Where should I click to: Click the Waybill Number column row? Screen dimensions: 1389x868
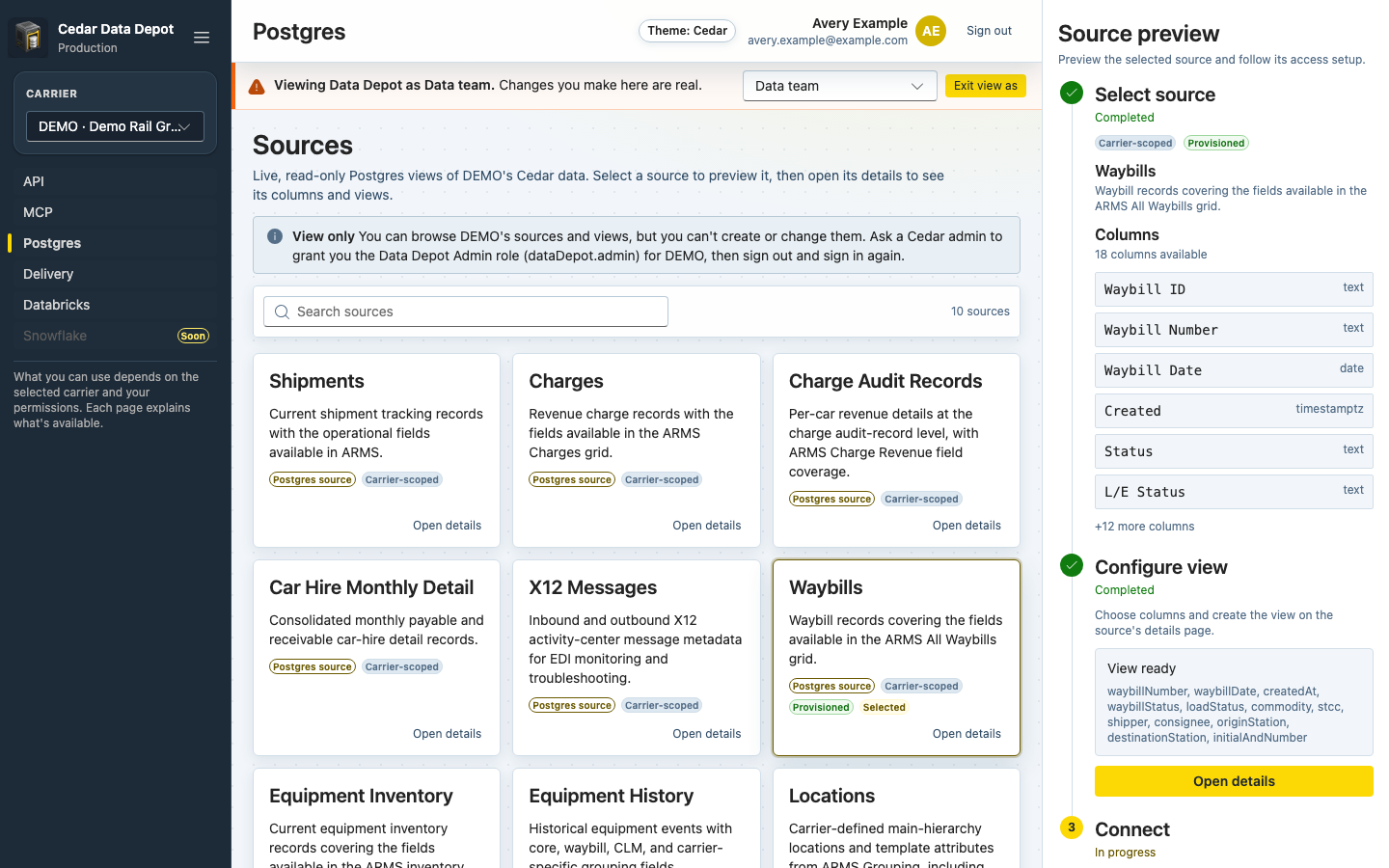(1234, 330)
